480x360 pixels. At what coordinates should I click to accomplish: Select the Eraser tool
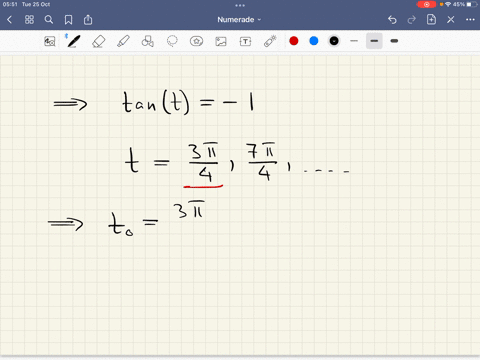98,41
